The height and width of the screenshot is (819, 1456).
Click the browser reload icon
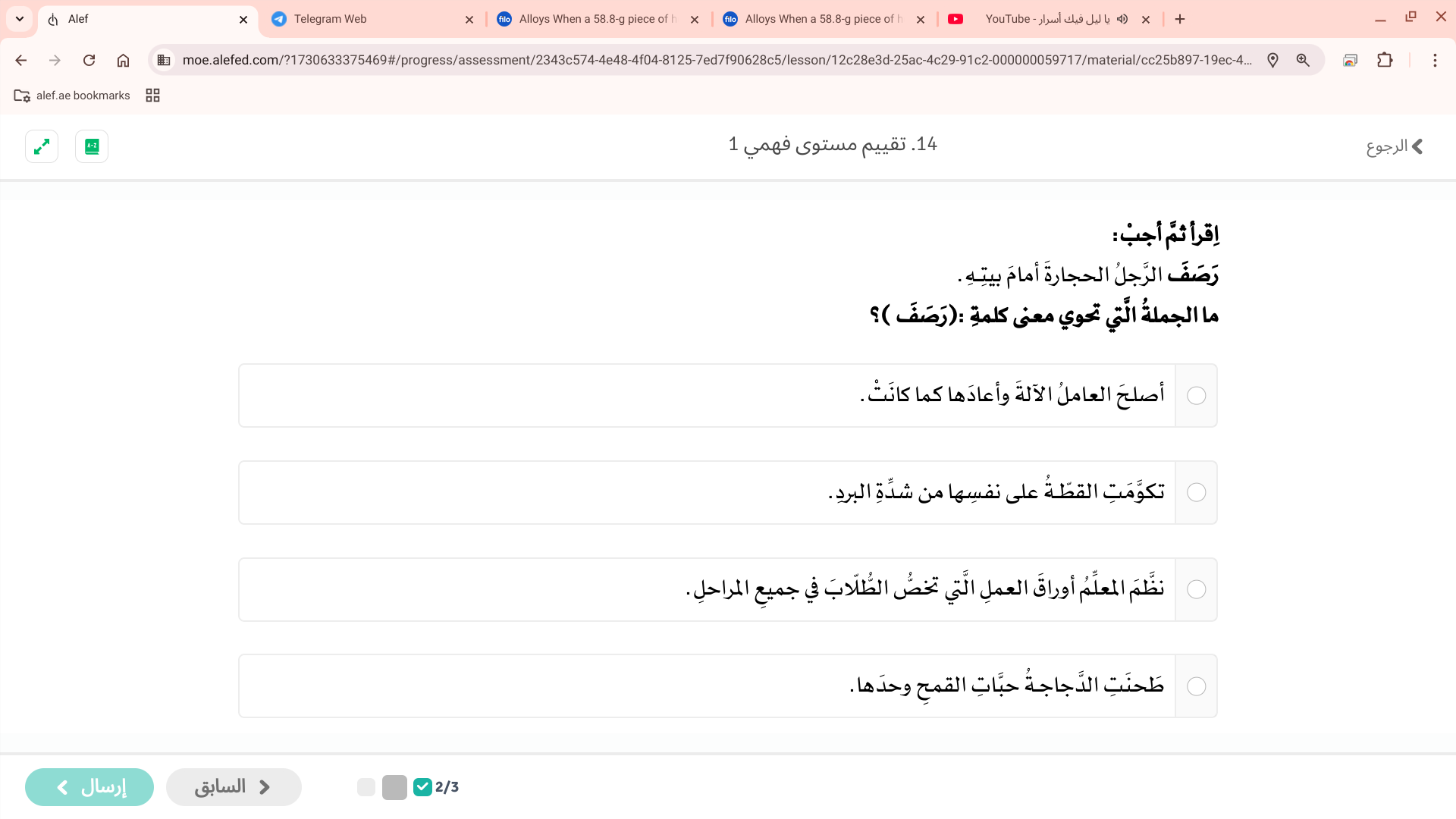pos(89,60)
